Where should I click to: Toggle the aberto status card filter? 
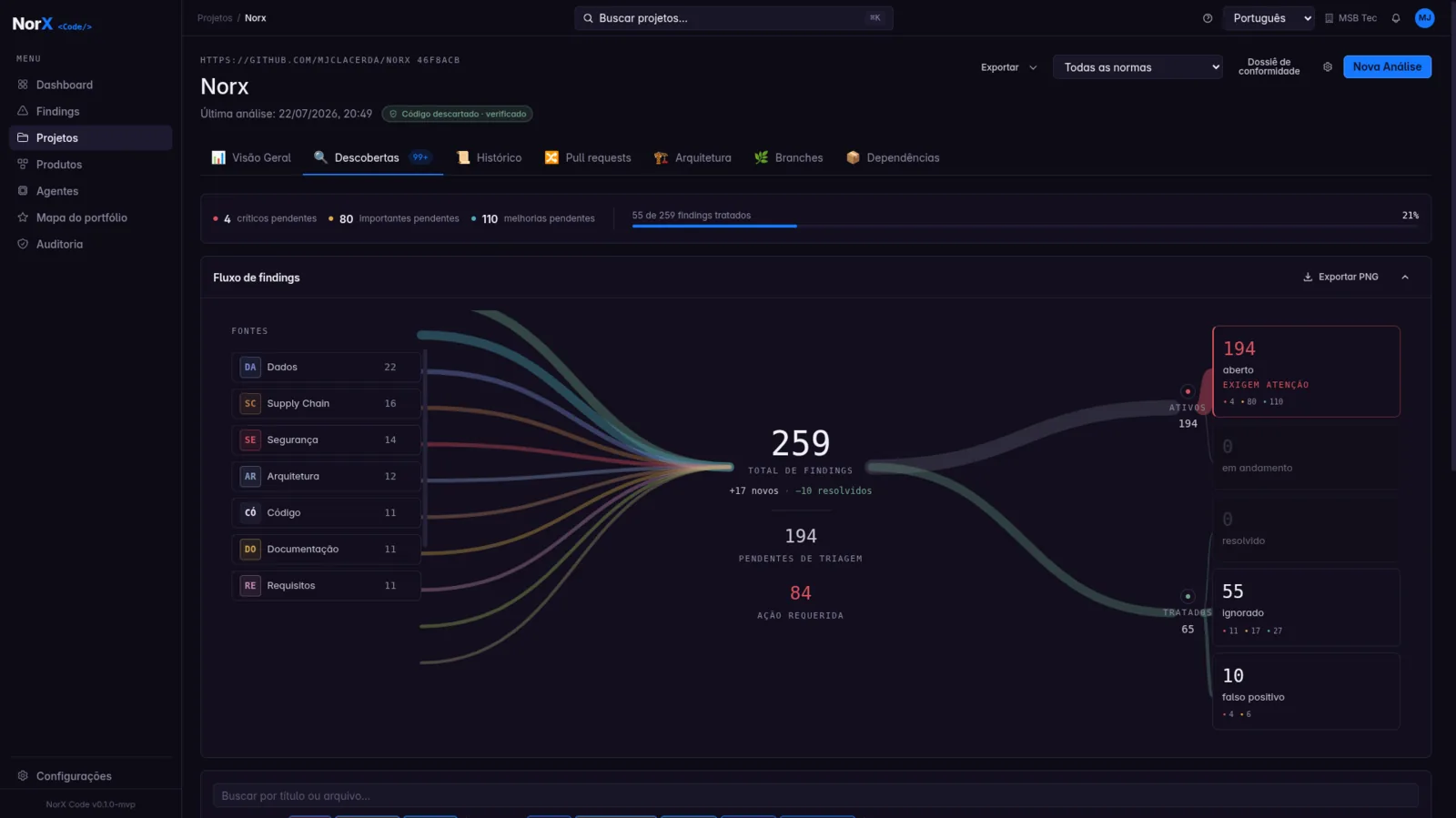[1306, 371]
